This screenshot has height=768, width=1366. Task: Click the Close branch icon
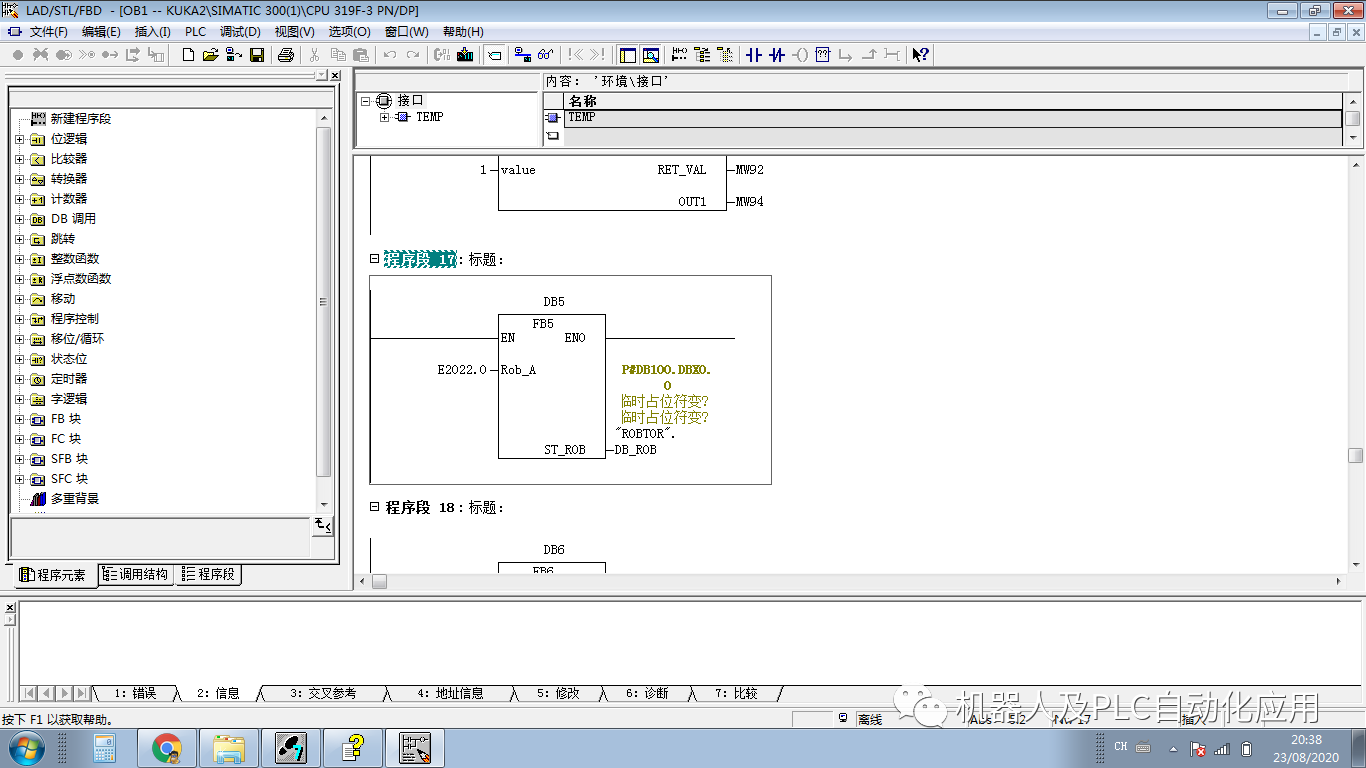click(869, 55)
